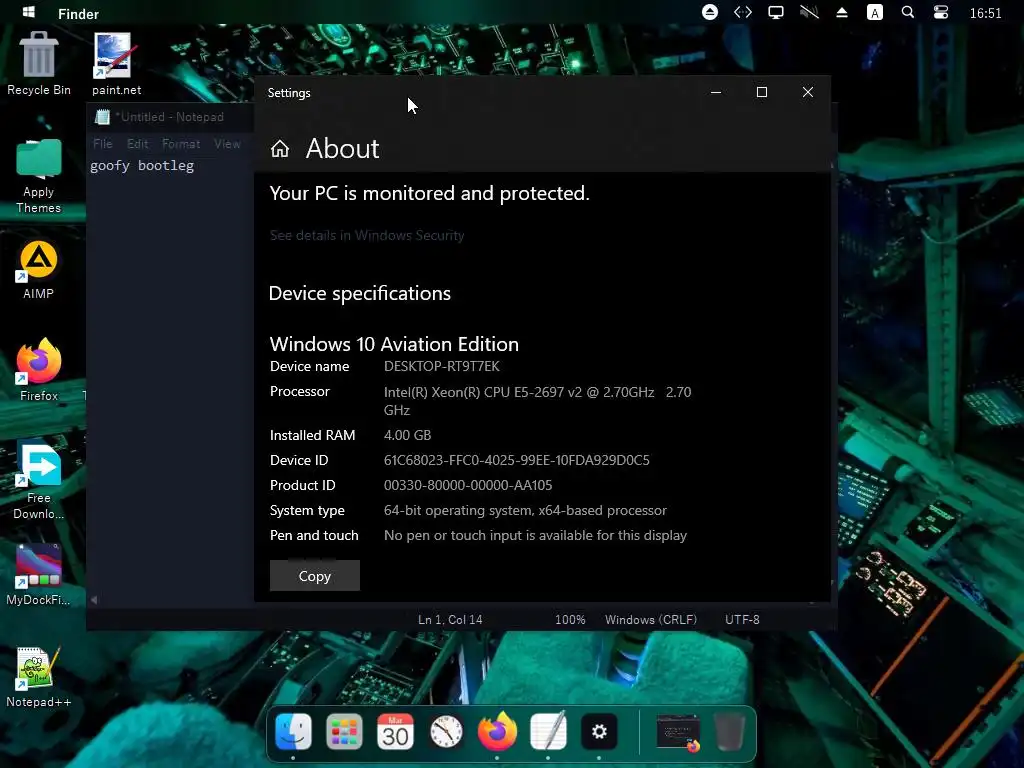The width and height of the screenshot is (1024, 768).
Task: Open the View menu in Notepad
Action: click(x=227, y=144)
